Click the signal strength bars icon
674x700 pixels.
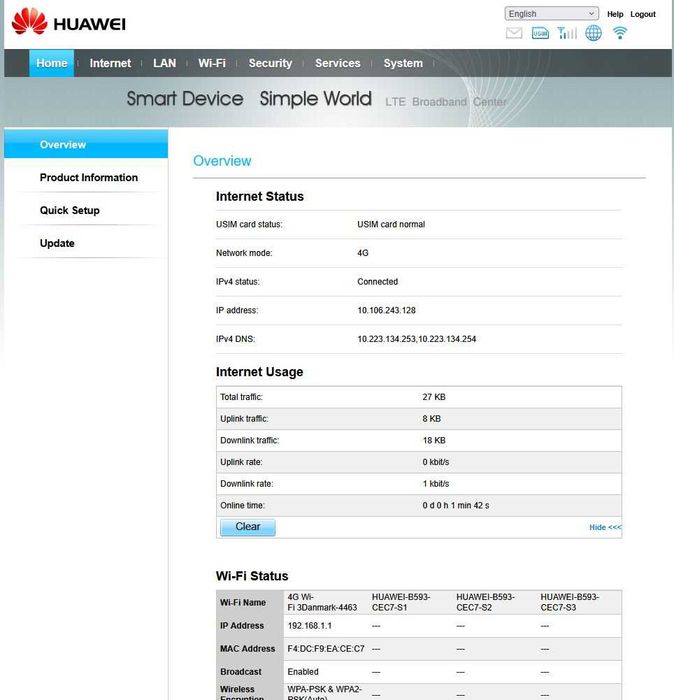(567, 33)
